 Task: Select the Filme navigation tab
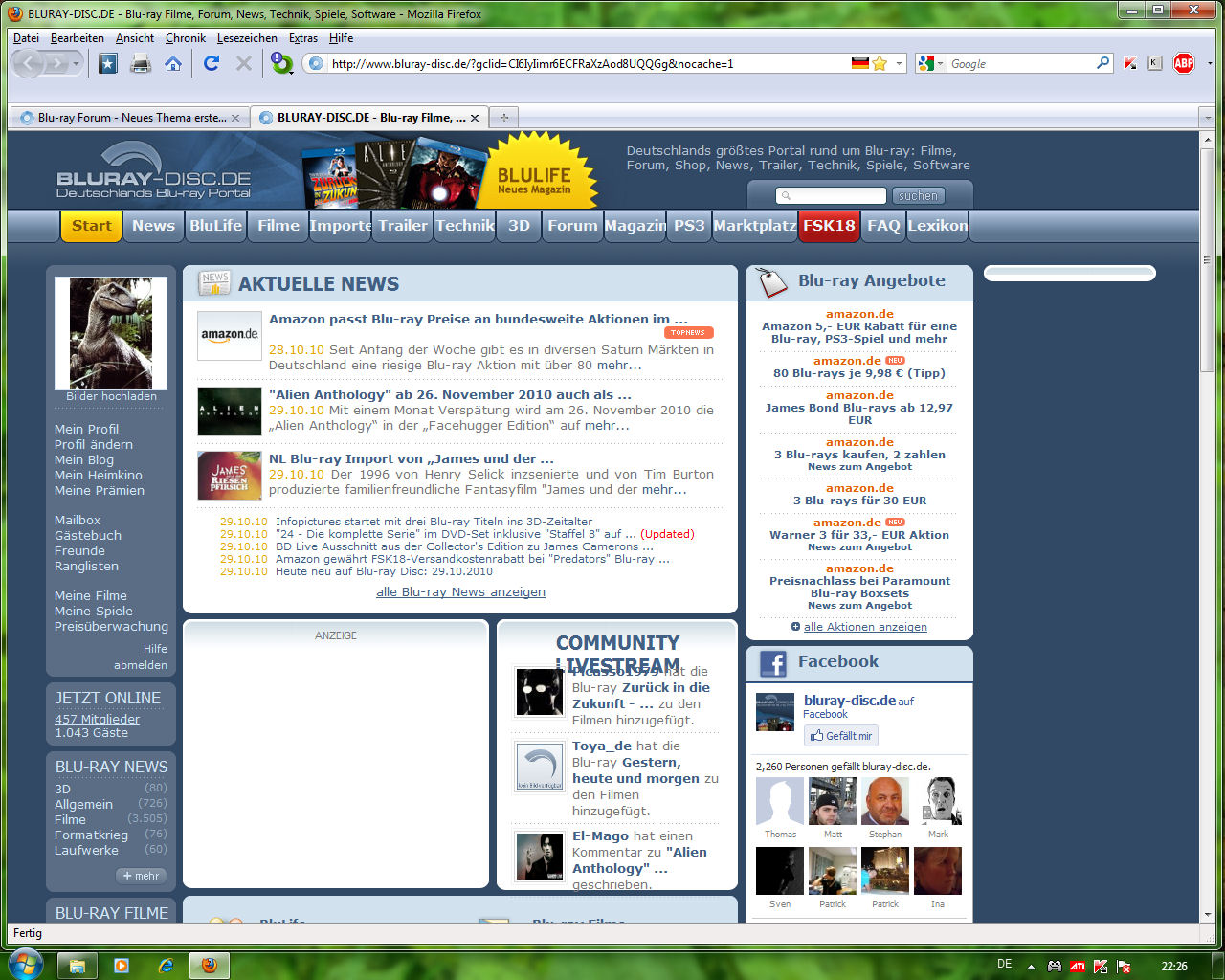tap(278, 226)
